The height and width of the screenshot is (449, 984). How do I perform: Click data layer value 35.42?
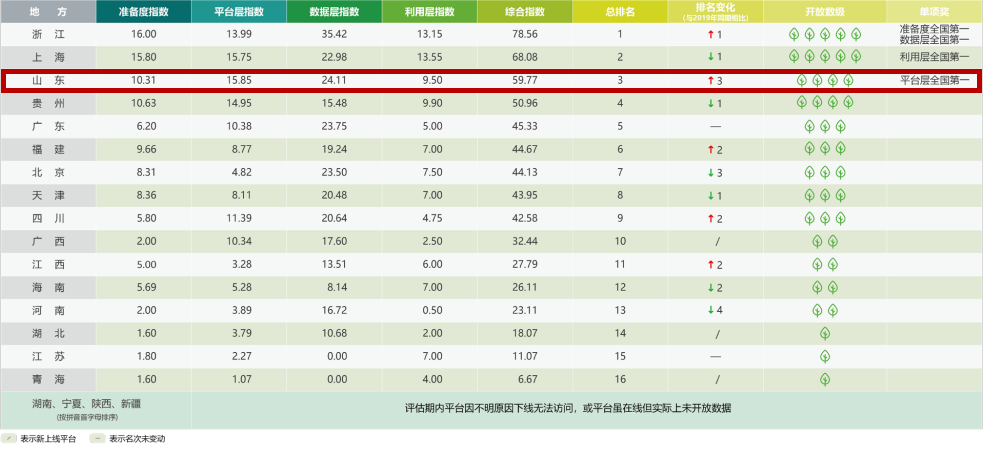(x=334, y=35)
